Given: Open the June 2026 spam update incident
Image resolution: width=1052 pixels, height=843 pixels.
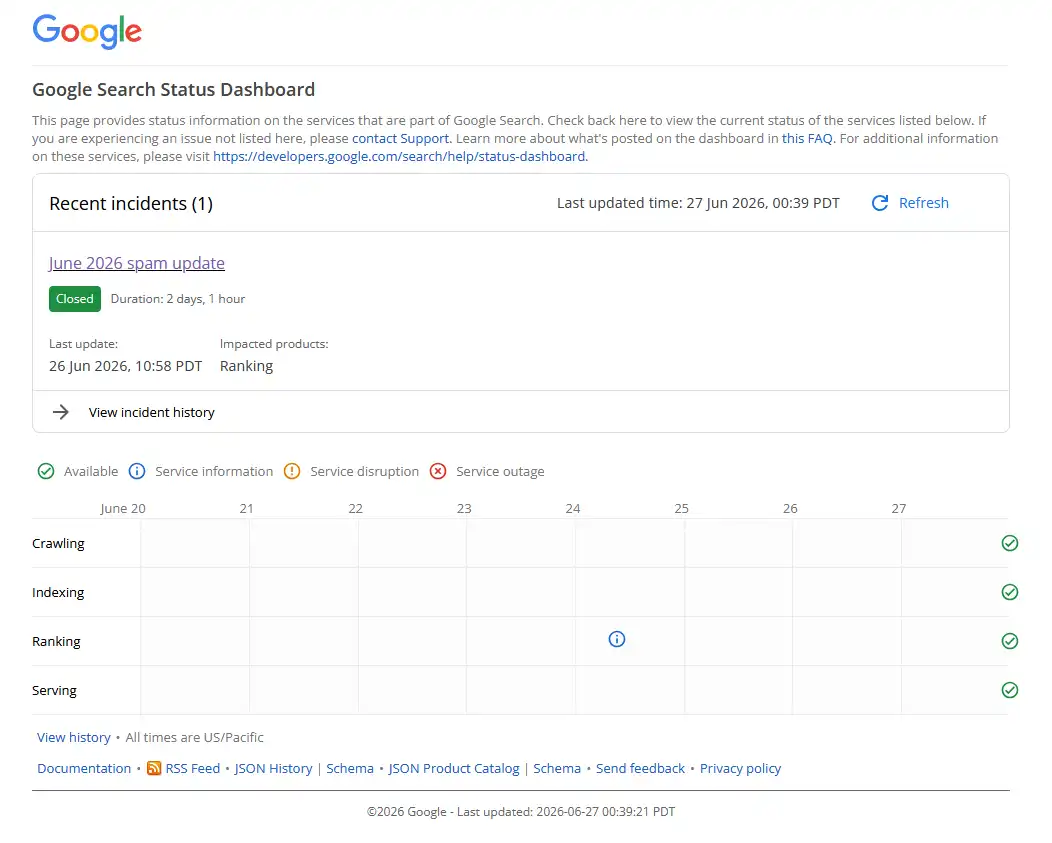Looking at the screenshot, I should pyautogui.click(x=137, y=263).
